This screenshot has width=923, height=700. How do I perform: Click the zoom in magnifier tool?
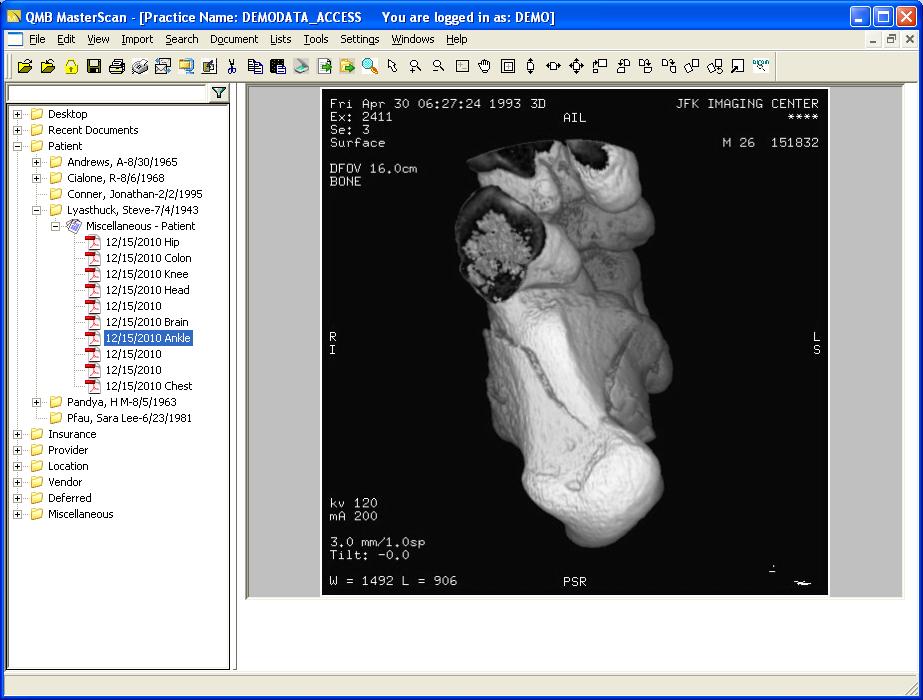415,67
